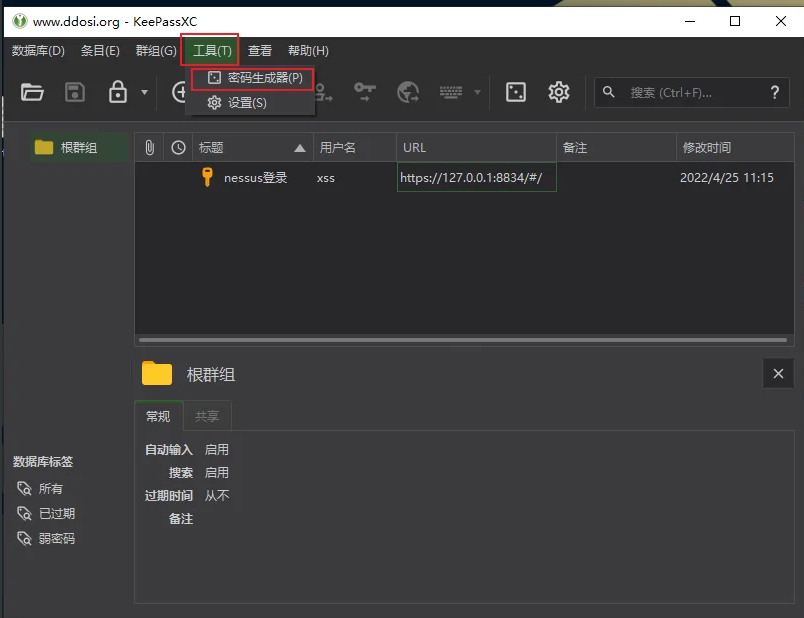Image resolution: width=804 pixels, height=618 pixels.
Task: Click the key icon of nessus登录
Action: point(207,177)
